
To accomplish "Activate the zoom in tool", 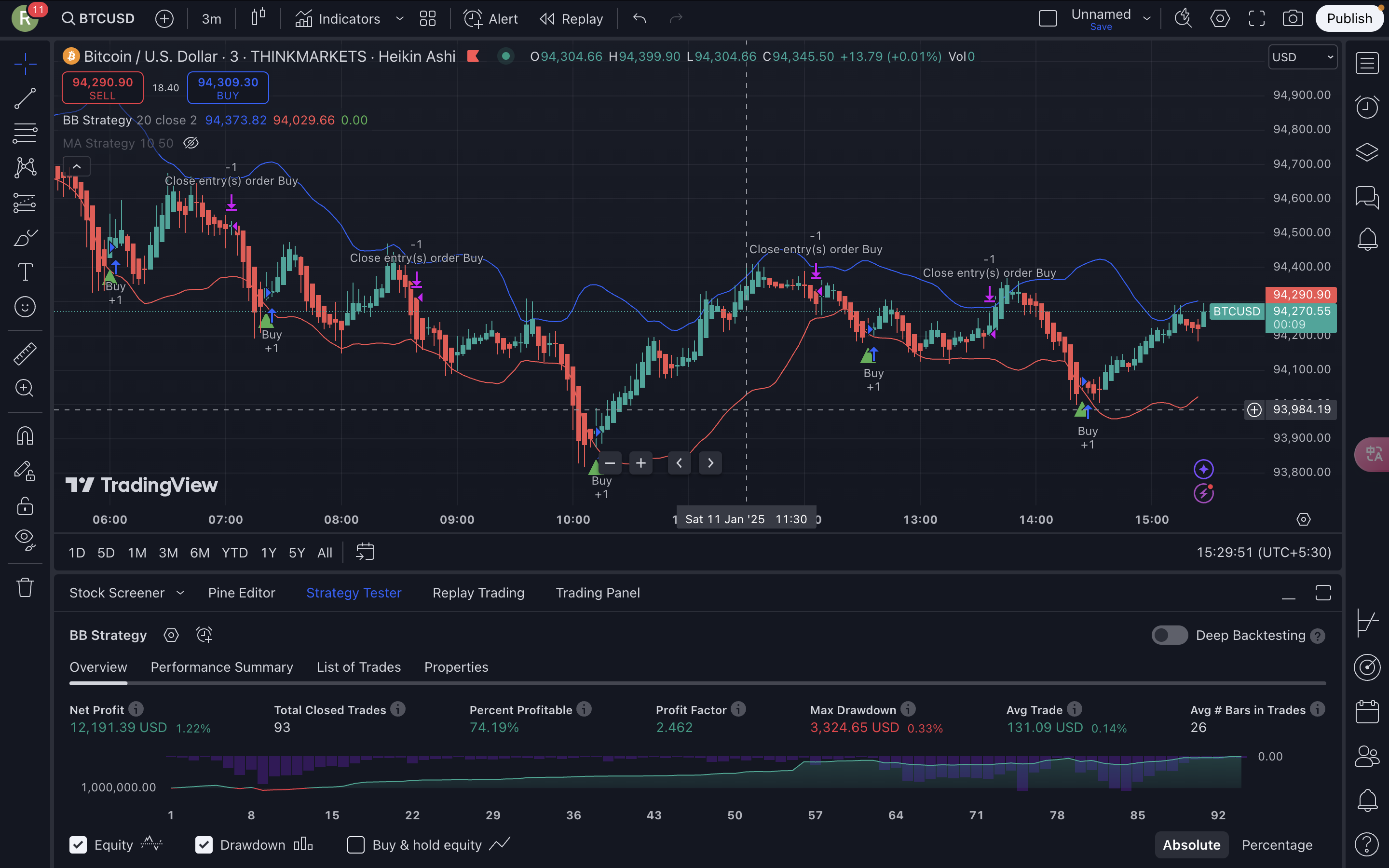I will (25, 388).
